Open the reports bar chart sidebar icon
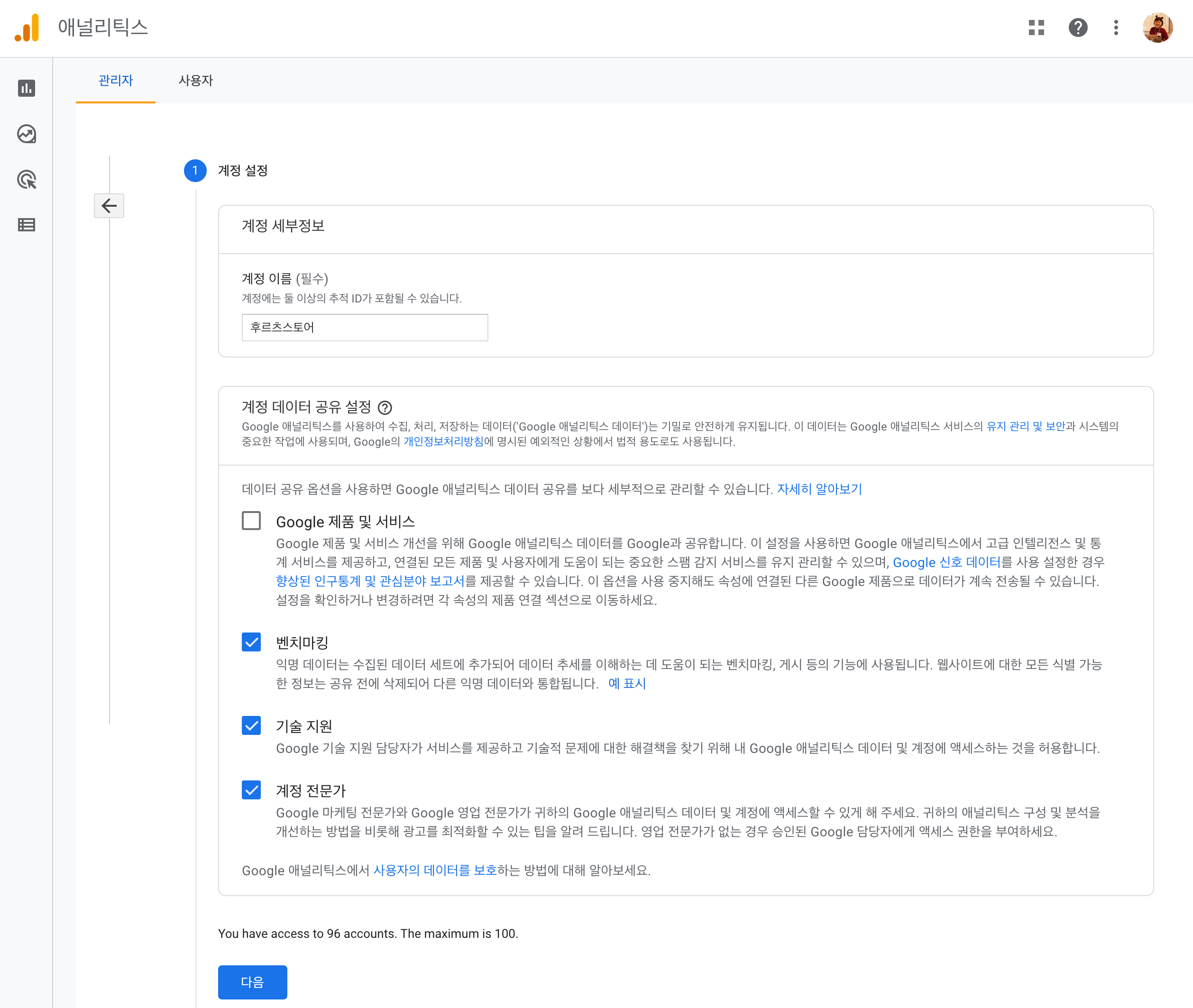The height and width of the screenshot is (1008, 1193). (x=27, y=88)
